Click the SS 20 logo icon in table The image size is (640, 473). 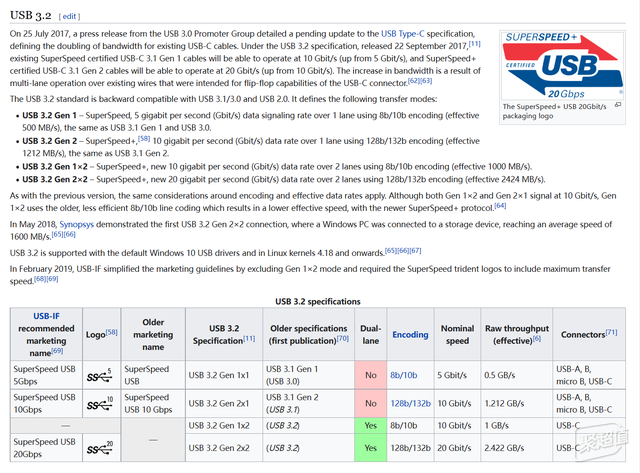click(100, 448)
